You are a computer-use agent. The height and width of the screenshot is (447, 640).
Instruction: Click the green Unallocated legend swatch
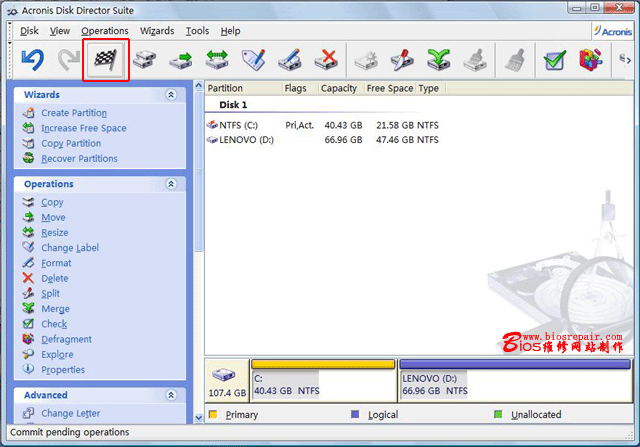click(x=498, y=415)
